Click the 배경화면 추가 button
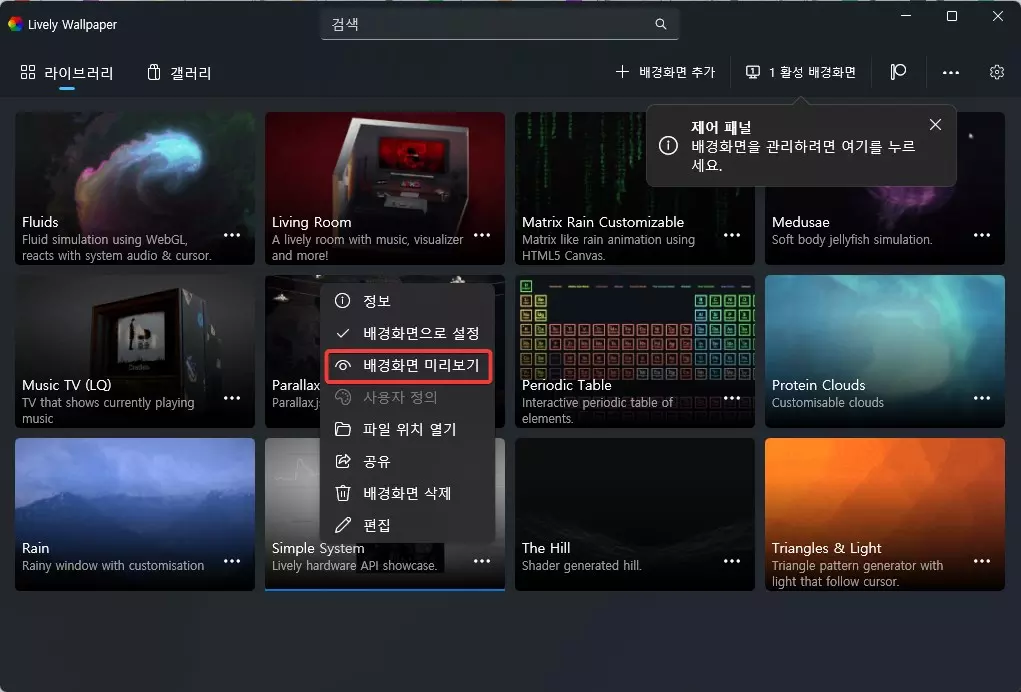The width and height of the screenshot is (1021, 692). click(665, 72)
